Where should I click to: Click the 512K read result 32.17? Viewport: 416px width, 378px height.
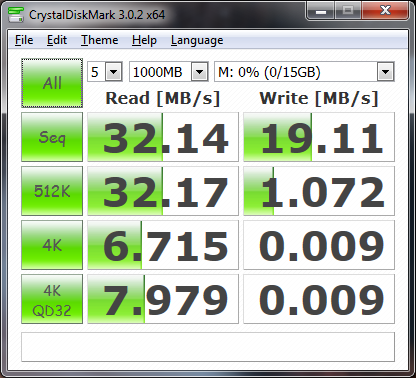click(x=163, y=191)
